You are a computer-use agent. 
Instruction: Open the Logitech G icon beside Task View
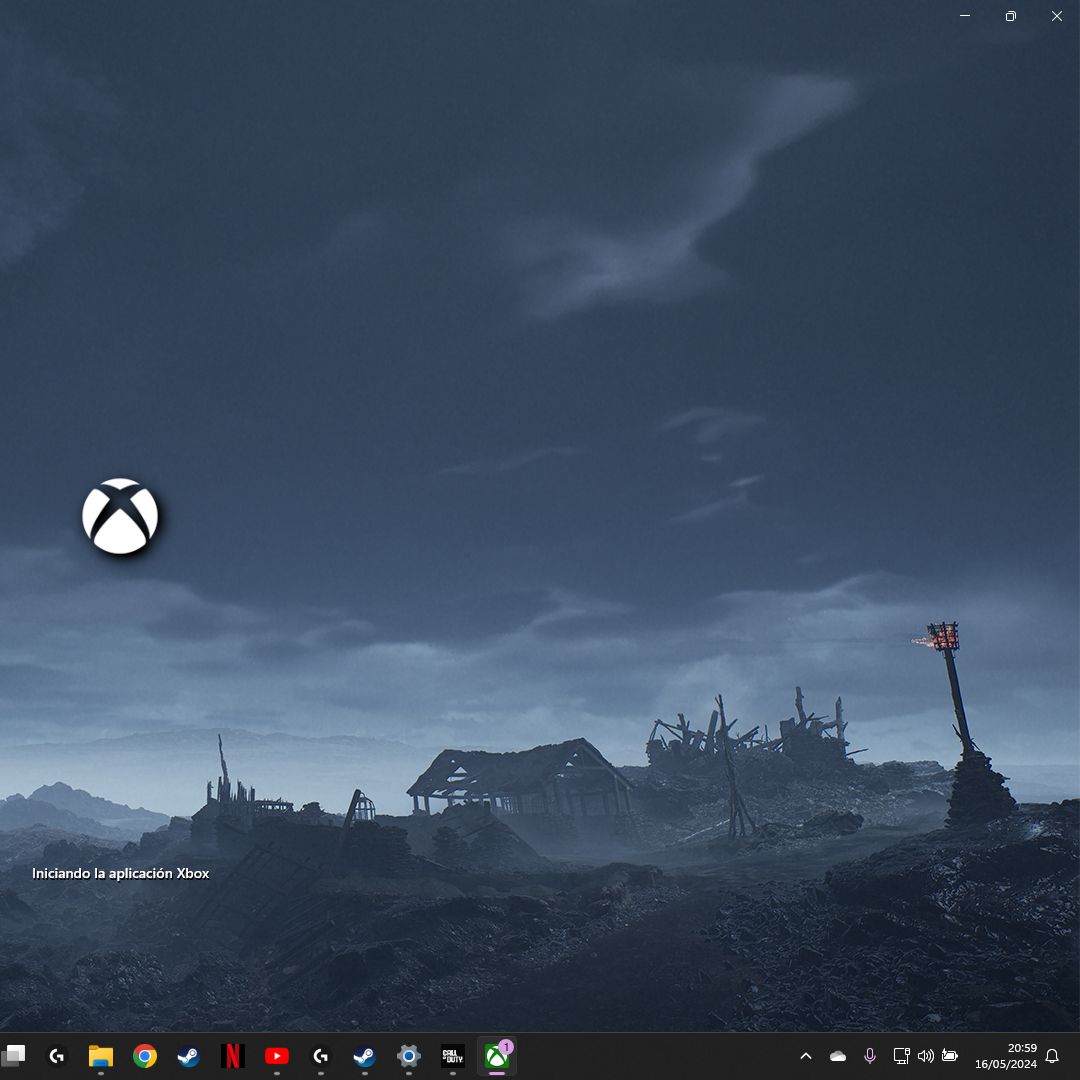pos(56,1055)
